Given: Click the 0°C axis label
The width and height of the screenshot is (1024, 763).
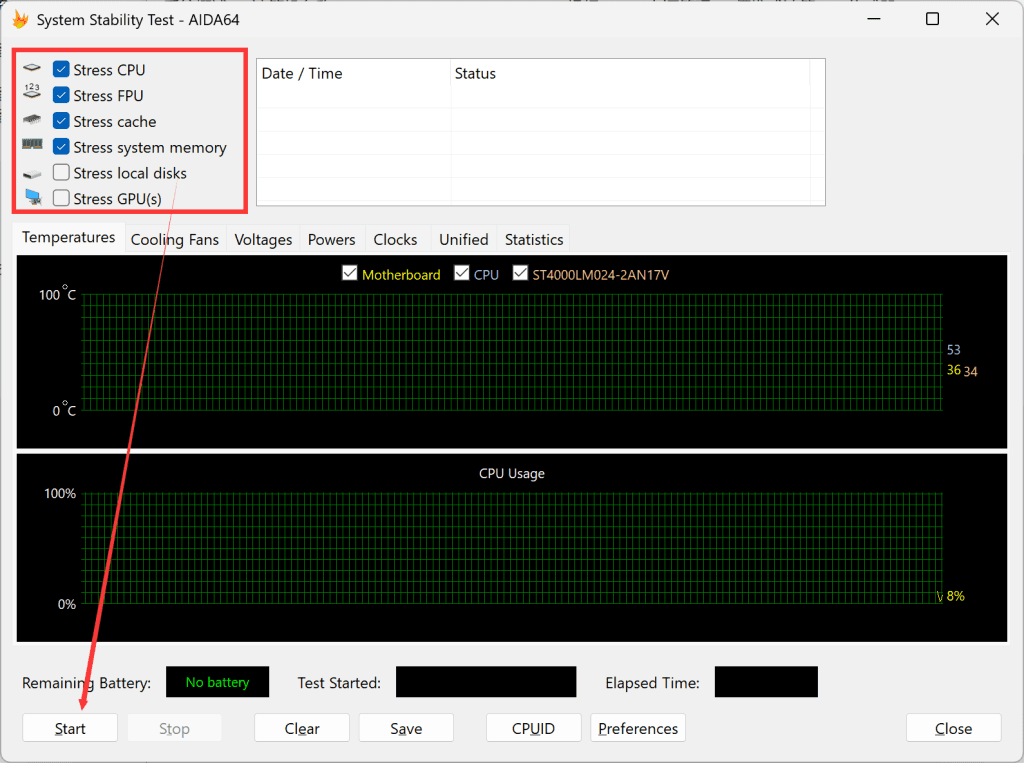Looking at the screenshot, I should [x=64, y=410].
